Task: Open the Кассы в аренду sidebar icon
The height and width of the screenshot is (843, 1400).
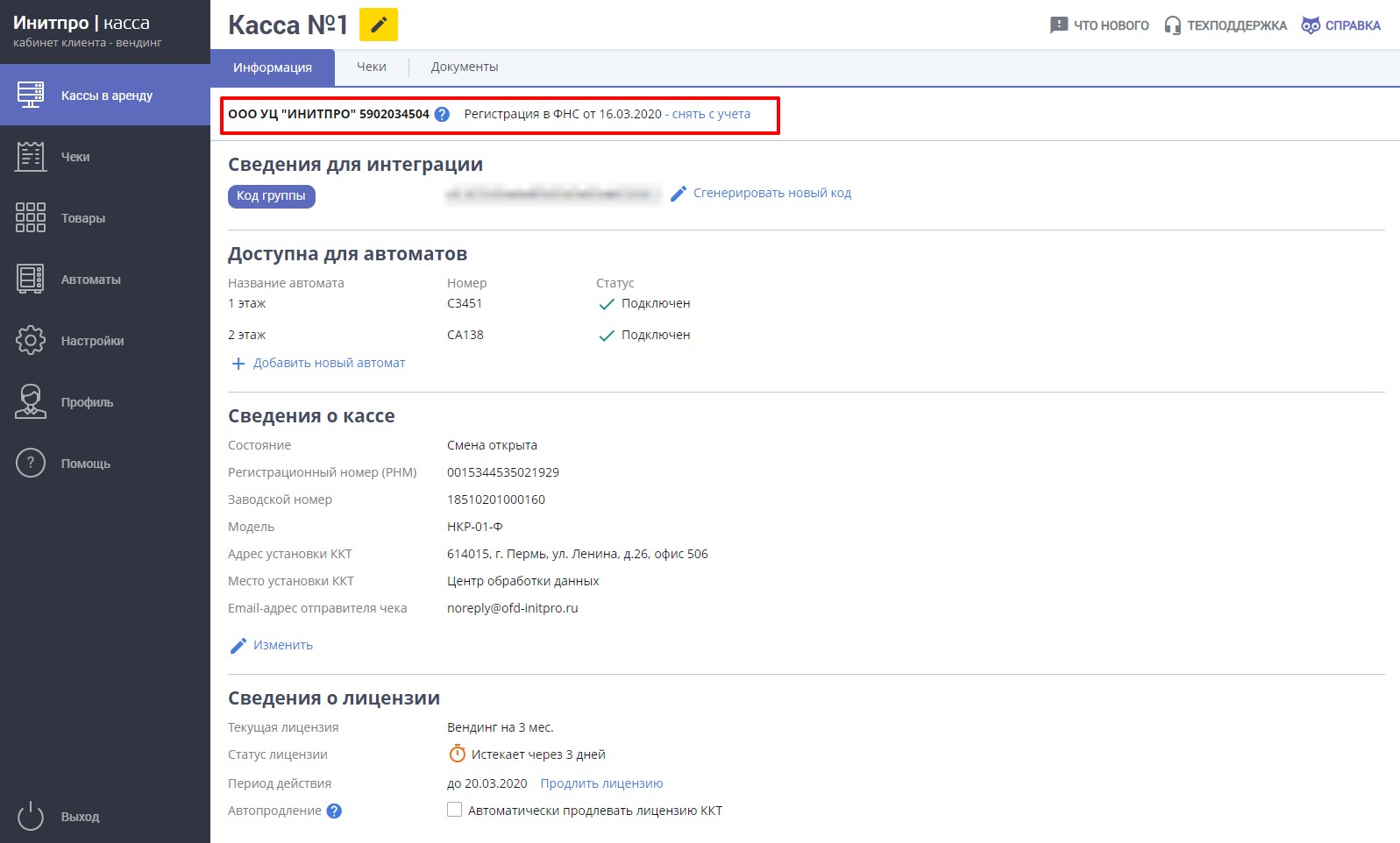Action: click(31, 95)
